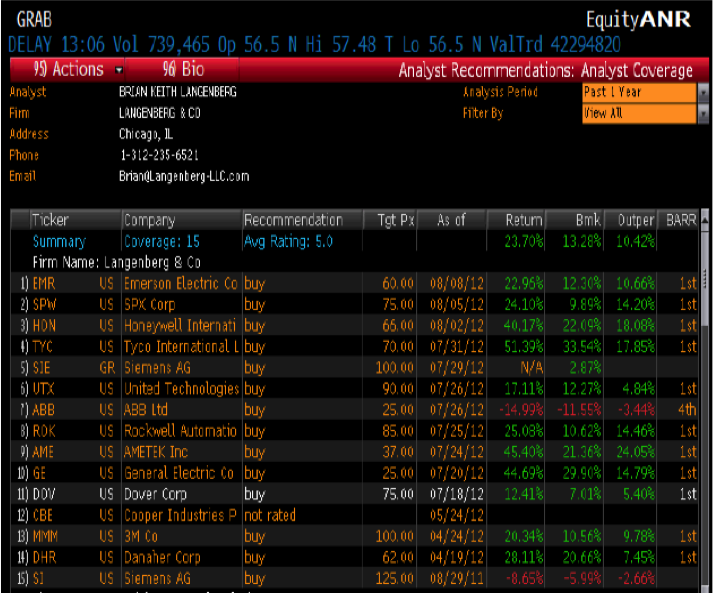Click the analyst name BRIAN KEITH LANGENBERG
This screenshot has height=594, width=713.
click(x=178, y=92)
